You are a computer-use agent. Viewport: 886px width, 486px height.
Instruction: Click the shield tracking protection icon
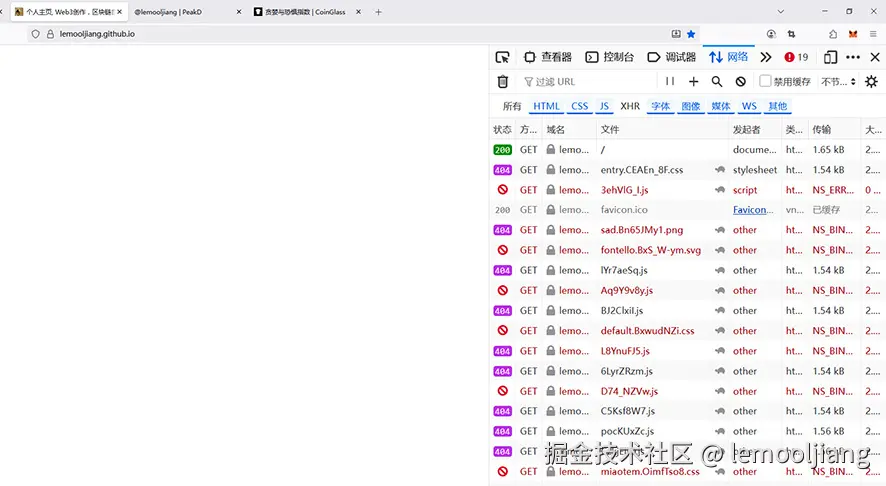coord(36,34)
